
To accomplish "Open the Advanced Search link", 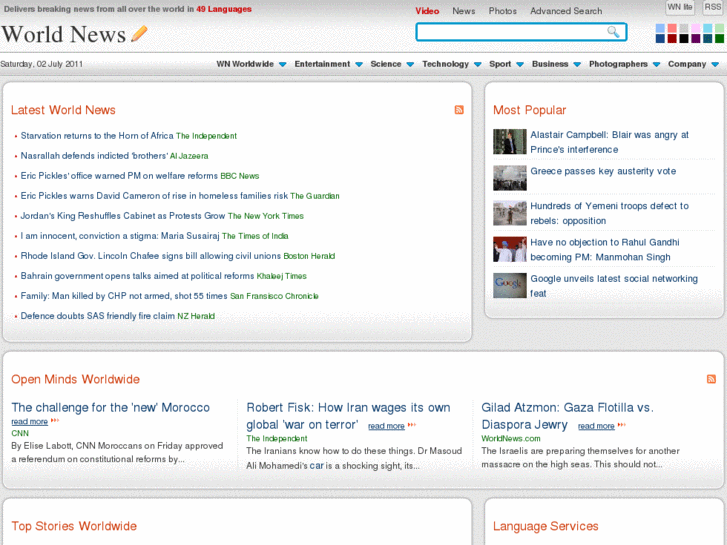I will click(x=566, y=11).
